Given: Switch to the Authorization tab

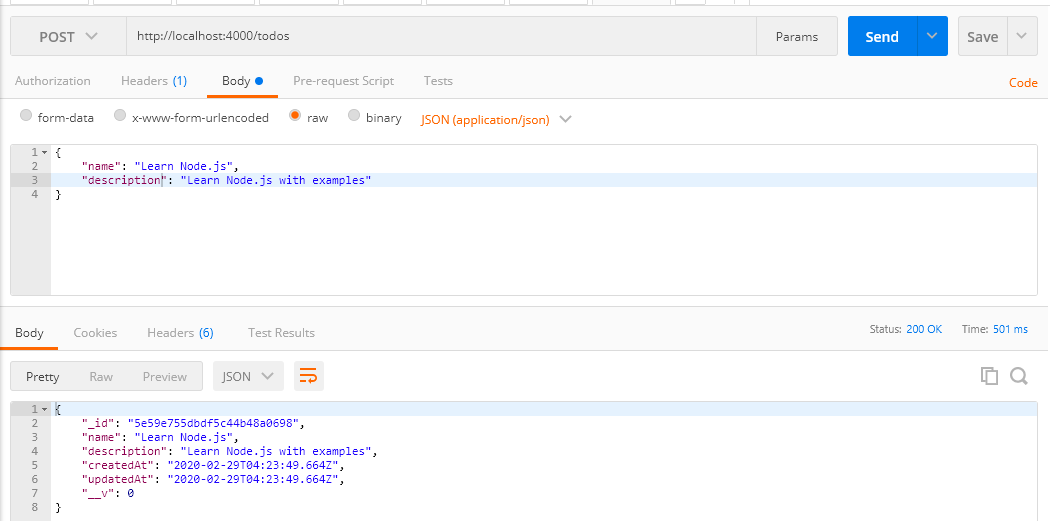Looking at the screenshot, I should [52, 81].
